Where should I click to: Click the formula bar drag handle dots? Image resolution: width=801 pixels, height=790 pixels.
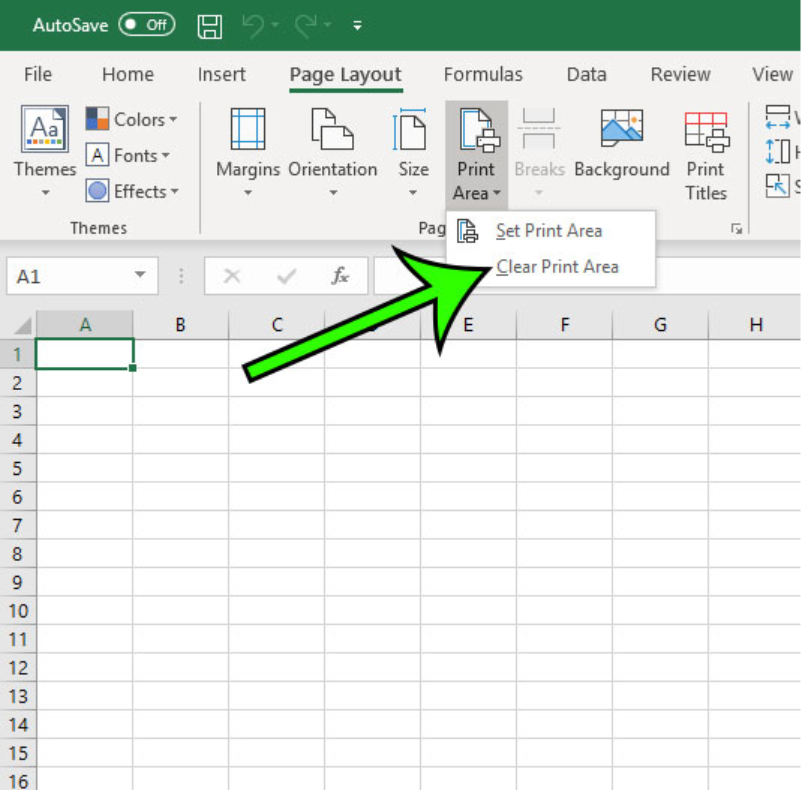[x=181, y=276]
